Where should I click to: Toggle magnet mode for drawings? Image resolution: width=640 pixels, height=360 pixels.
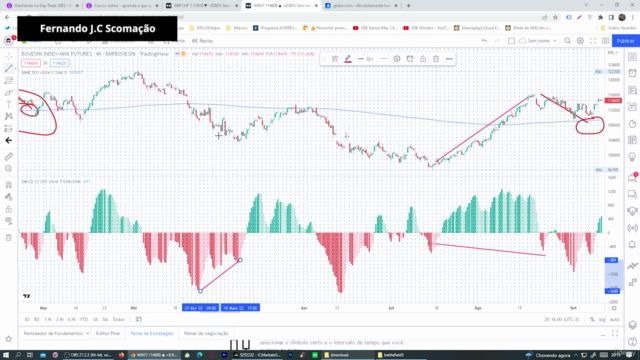[9, 185]
